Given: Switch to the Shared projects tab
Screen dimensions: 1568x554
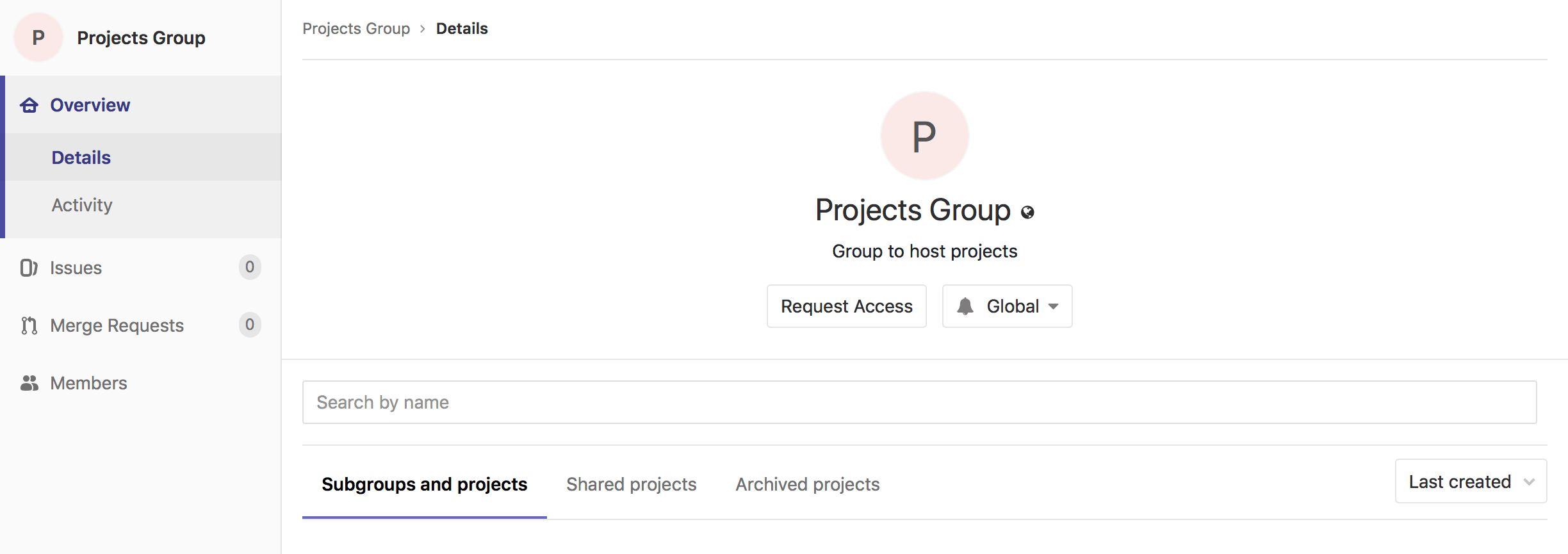Looking at the screenshot, I should 631,484.
